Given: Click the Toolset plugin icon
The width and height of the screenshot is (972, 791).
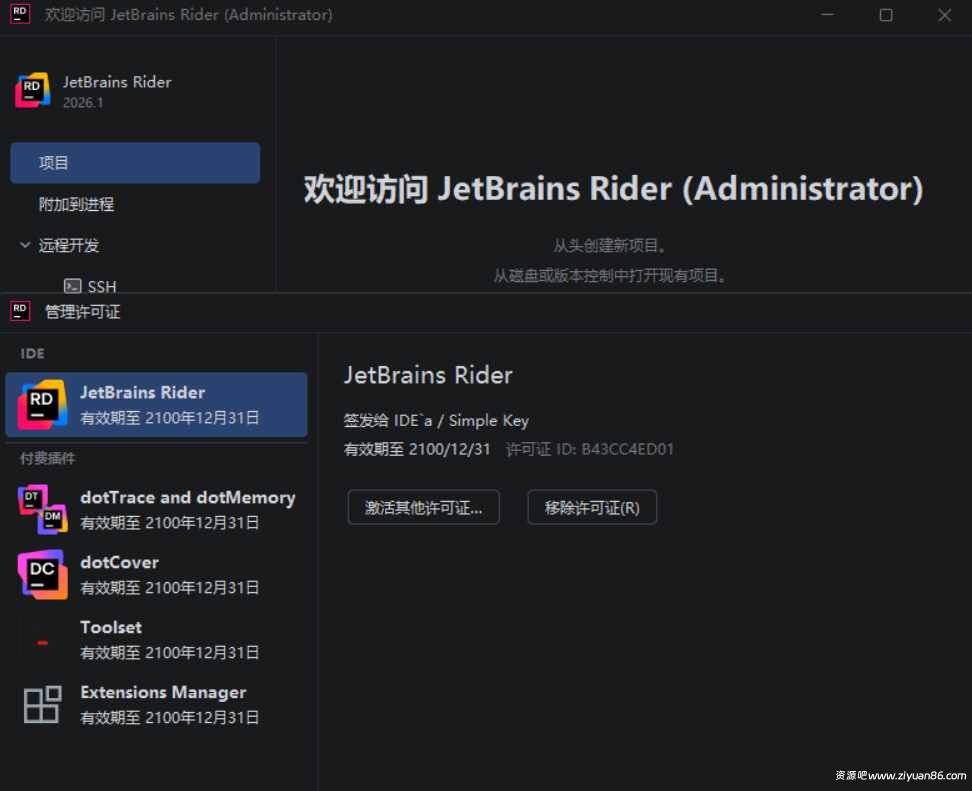Looking at the screenshot, I should pos(42,640).
